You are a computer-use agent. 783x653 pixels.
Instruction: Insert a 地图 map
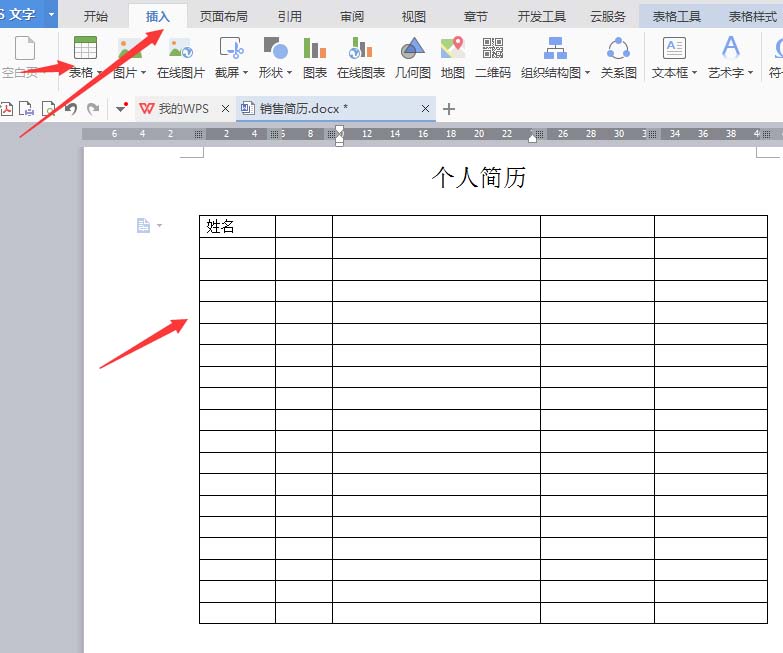[x=453, y=48]
